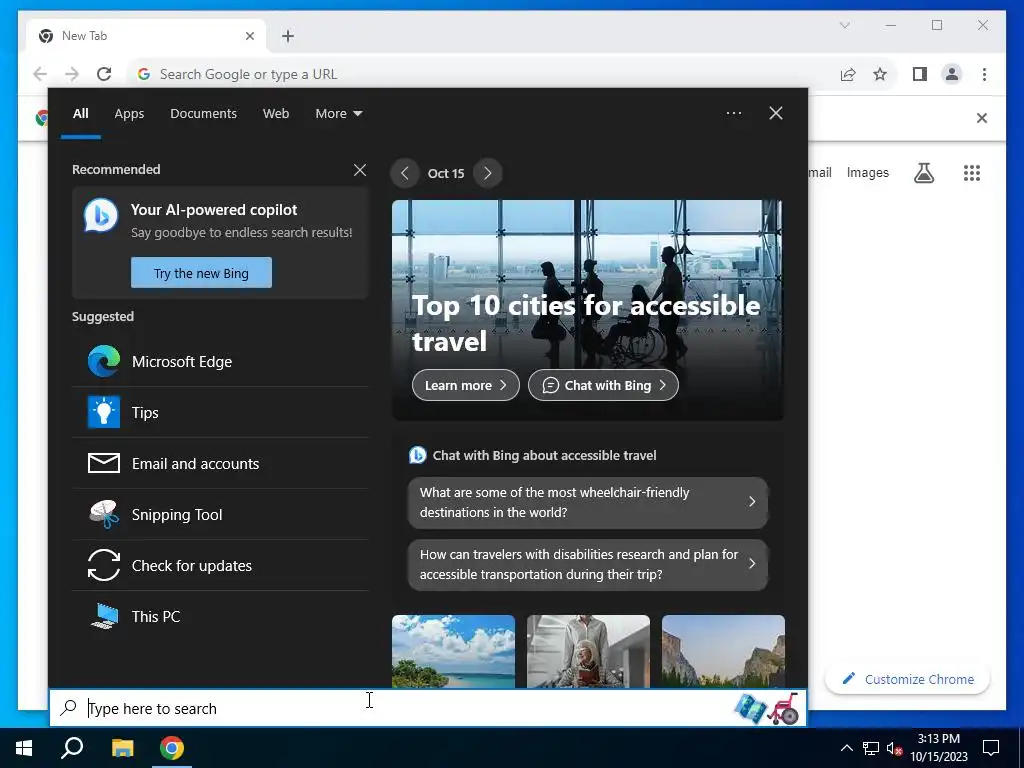Open the Chrome profile avatar
Screen dimensions: 1024x768
(x=952, y=74)
